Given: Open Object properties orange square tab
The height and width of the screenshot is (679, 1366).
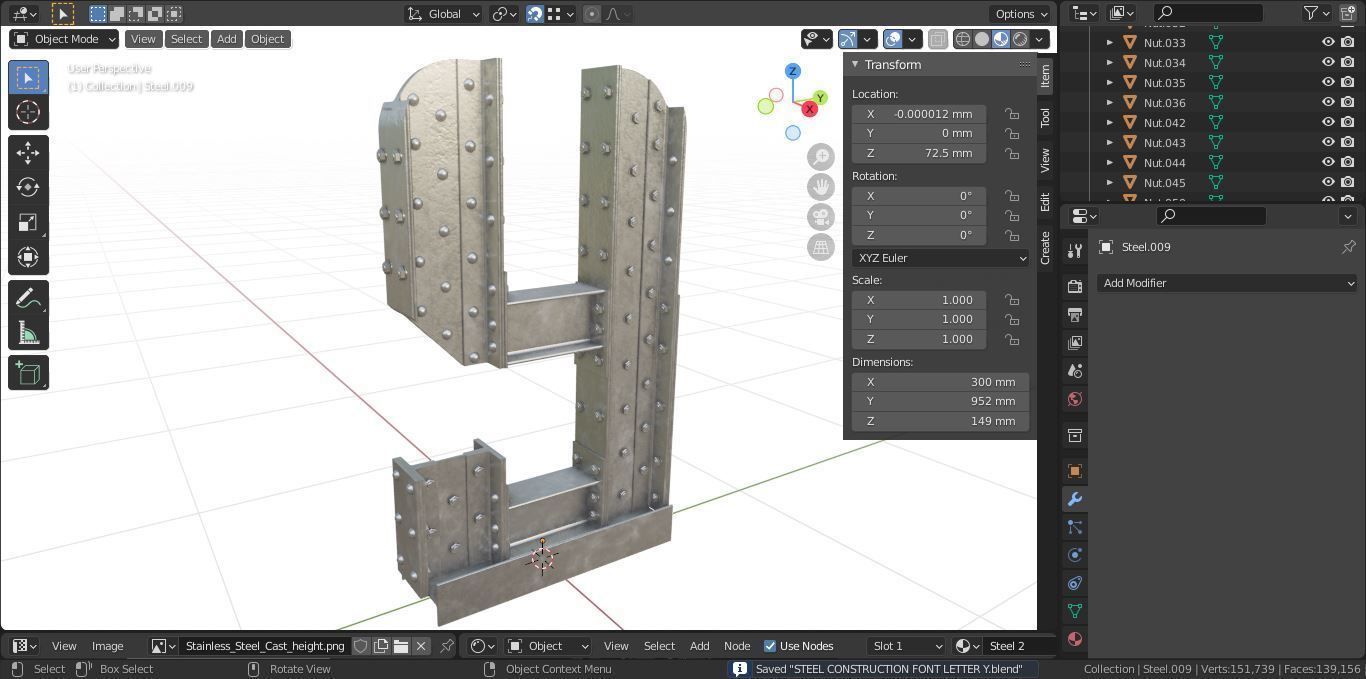Looking at the screenshot, I should point(1075,471).
